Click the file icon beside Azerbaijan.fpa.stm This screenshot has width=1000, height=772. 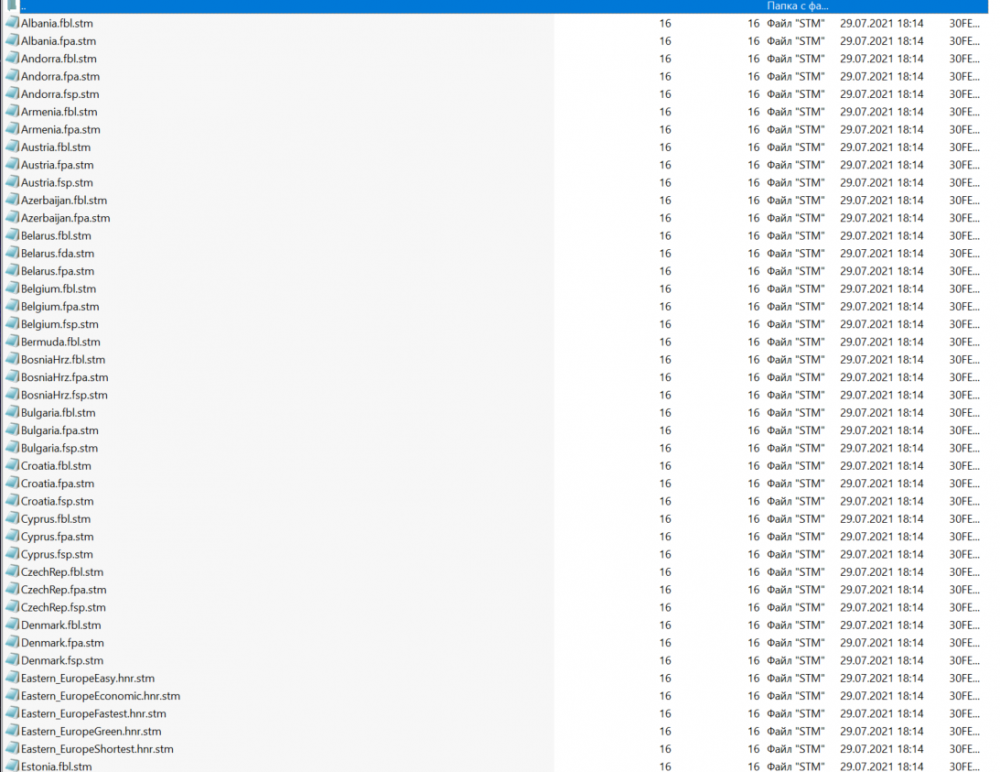tap(12, 218)
